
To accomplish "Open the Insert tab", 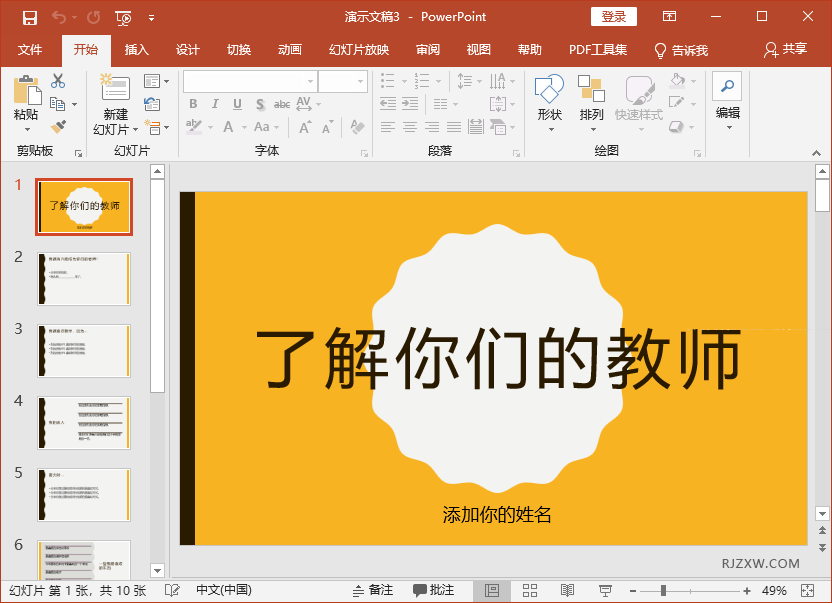I will coord(136,50).
